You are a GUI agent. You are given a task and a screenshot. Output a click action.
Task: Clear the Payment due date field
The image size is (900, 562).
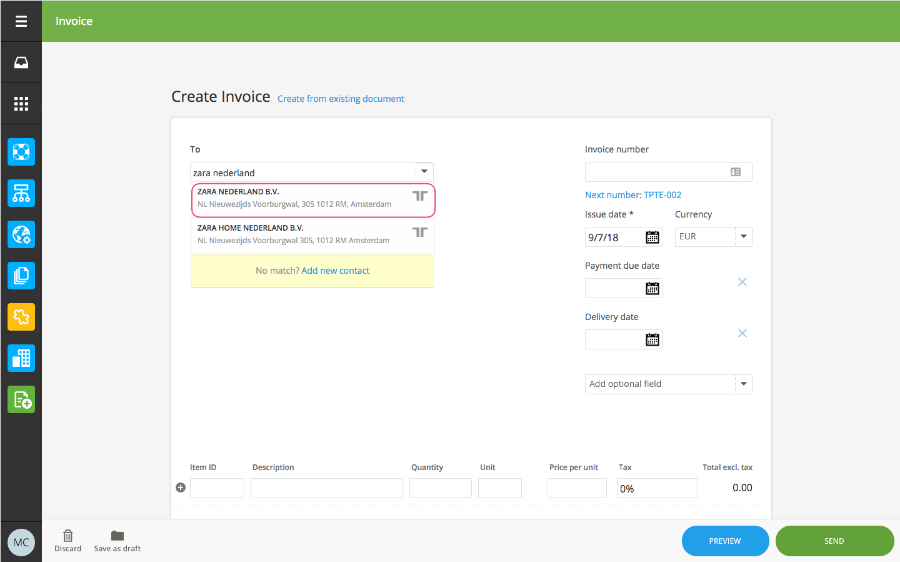point(742,282)
